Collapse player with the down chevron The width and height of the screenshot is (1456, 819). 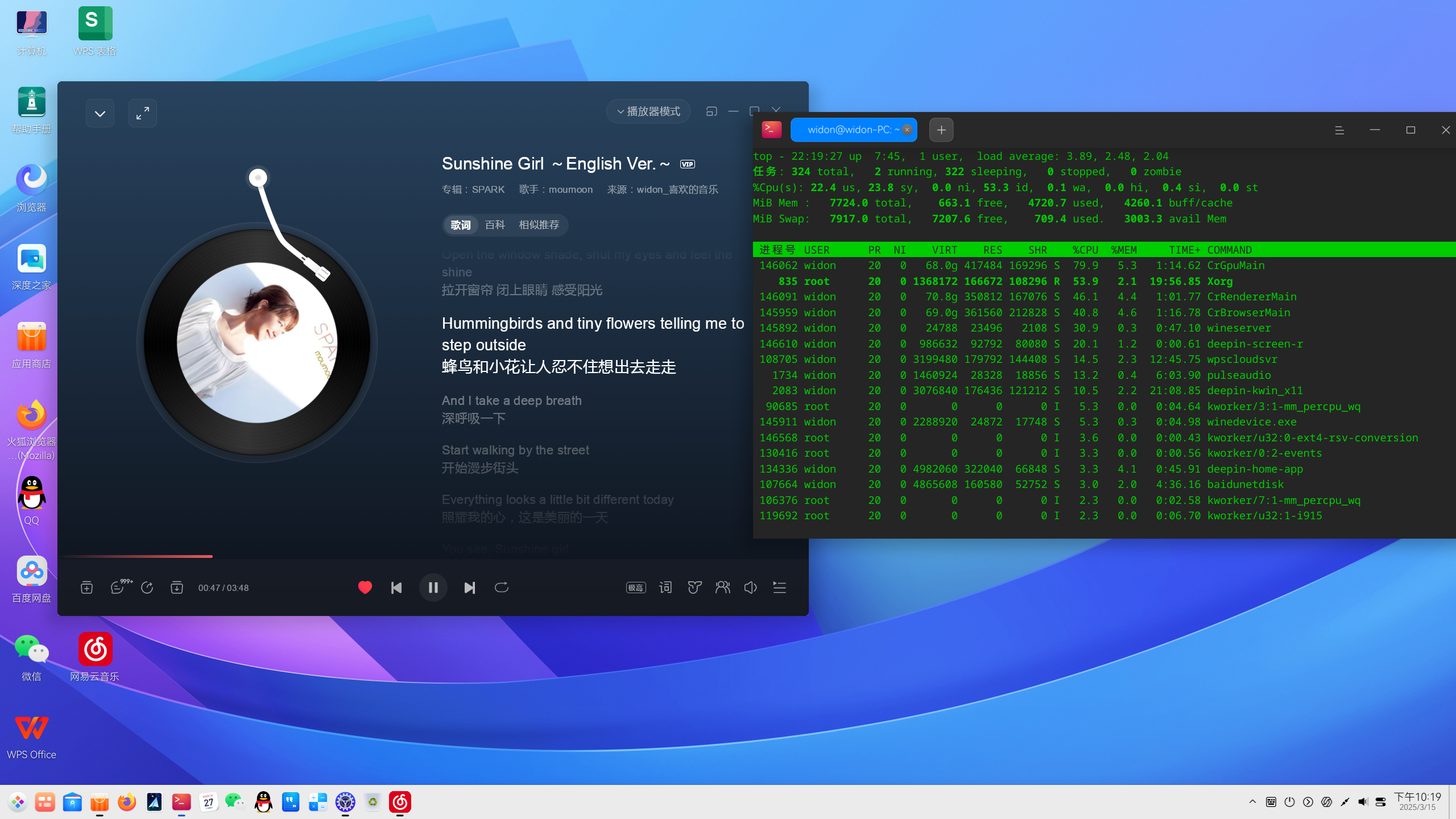[100, 113]
